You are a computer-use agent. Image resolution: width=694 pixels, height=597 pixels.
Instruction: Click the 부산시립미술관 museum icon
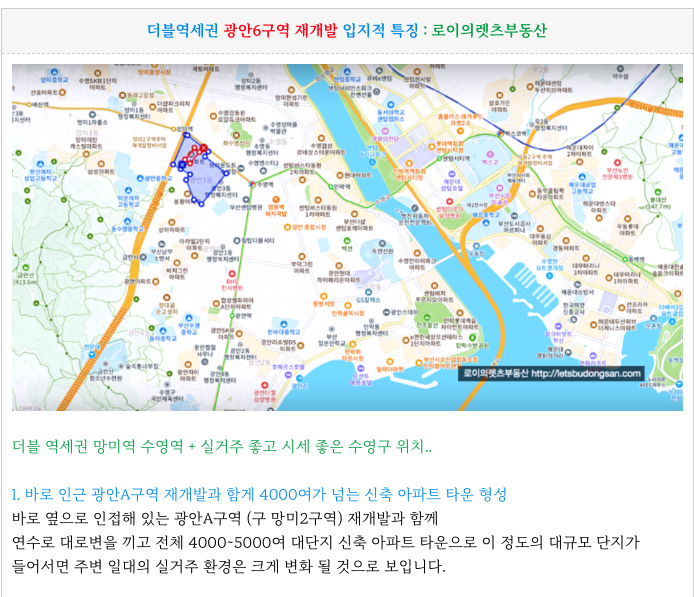coord(499,189)
